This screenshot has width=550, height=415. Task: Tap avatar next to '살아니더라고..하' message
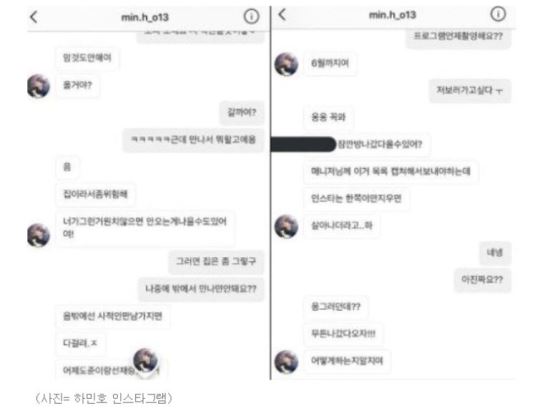(286, 226)
